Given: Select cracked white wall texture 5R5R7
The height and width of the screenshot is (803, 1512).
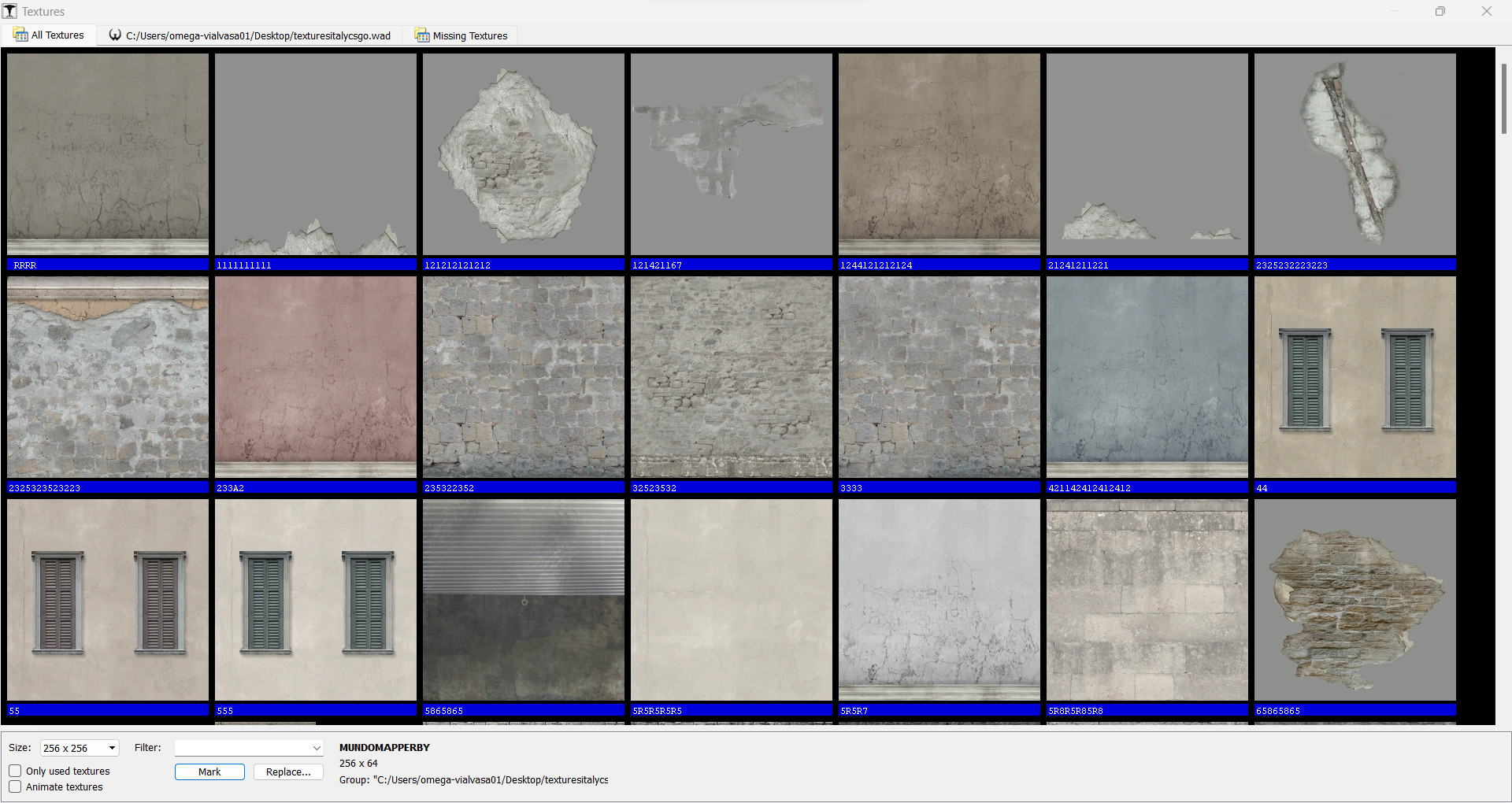Looking at the screenshot, I should tap(939, 600).
